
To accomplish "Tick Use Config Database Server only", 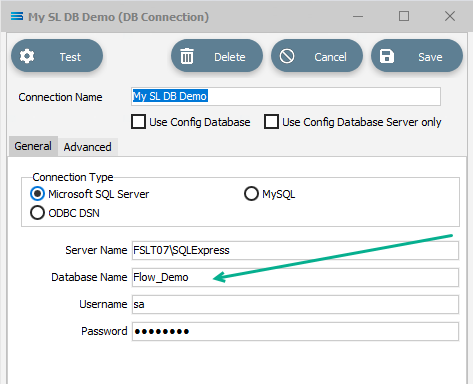I will (x=271, y=122).
